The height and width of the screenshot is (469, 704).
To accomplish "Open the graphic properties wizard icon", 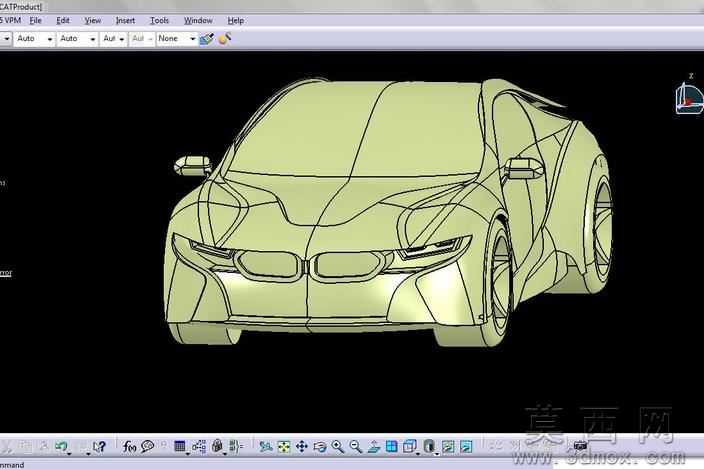I will coord(224,39).
